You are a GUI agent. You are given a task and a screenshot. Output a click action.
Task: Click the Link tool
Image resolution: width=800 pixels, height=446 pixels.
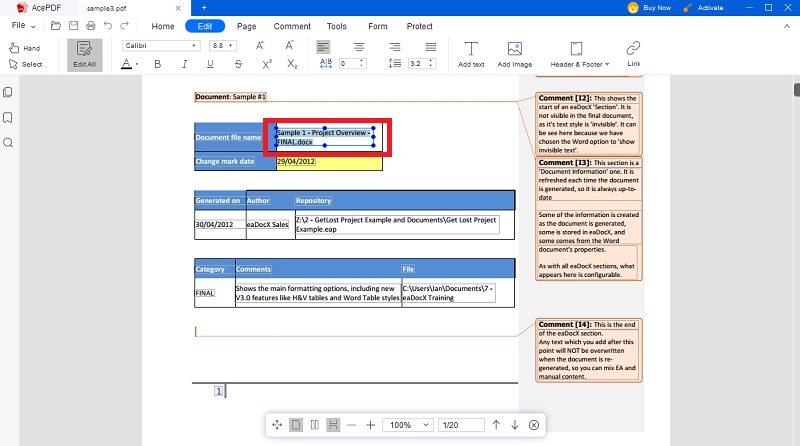point(633,54)
